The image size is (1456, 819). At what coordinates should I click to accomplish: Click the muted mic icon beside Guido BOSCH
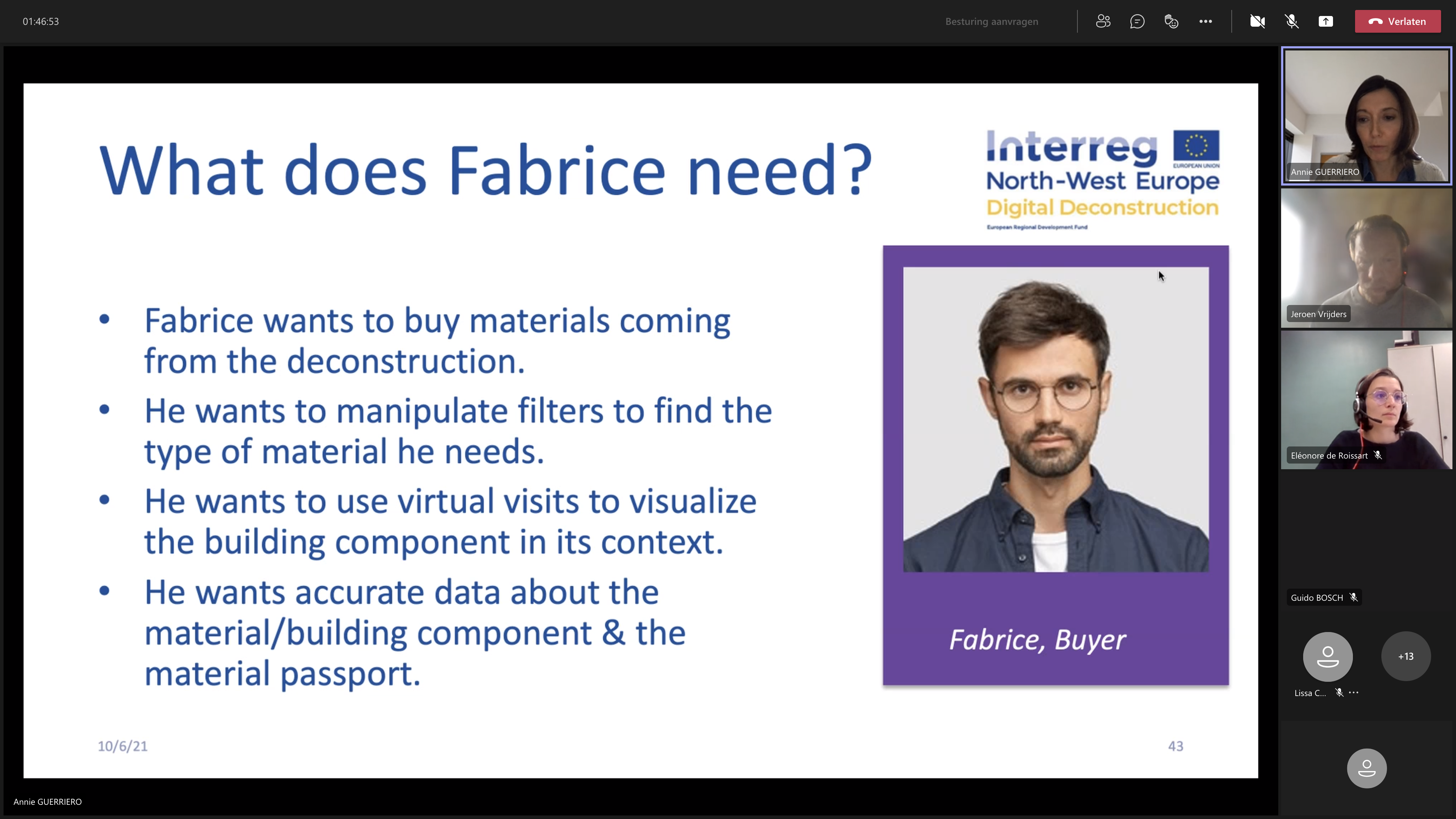1354,598
